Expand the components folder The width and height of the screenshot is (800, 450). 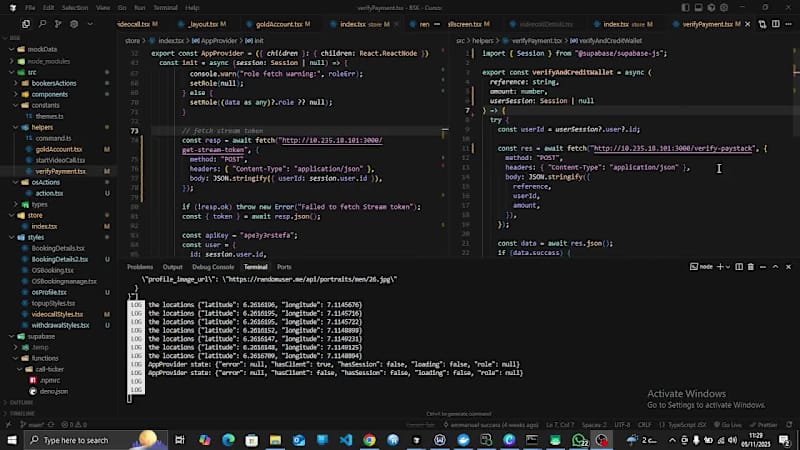49,94
